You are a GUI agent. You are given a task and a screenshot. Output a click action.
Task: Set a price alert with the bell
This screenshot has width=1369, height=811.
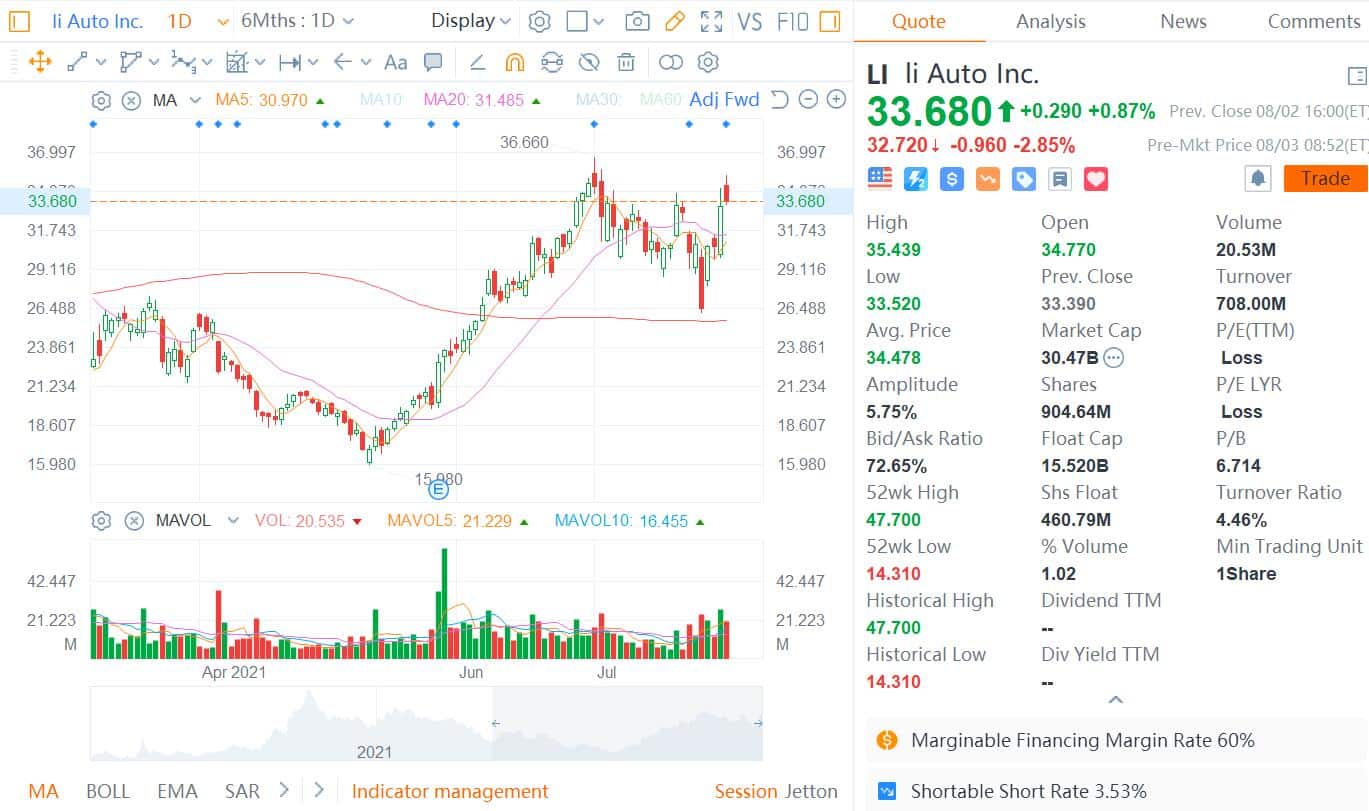pos(1258,178)
